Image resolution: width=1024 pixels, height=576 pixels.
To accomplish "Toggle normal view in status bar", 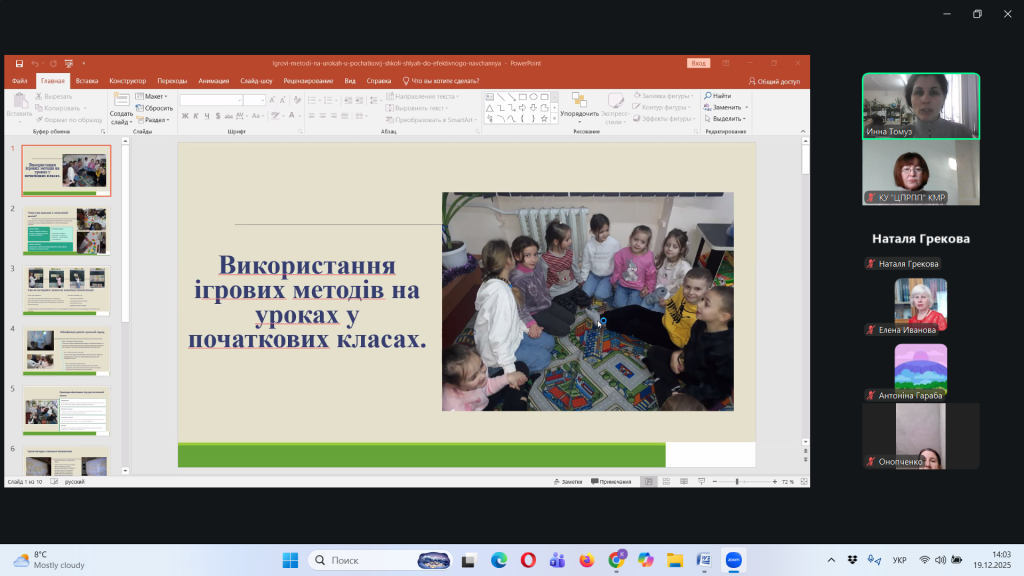I will click(648, 481).
